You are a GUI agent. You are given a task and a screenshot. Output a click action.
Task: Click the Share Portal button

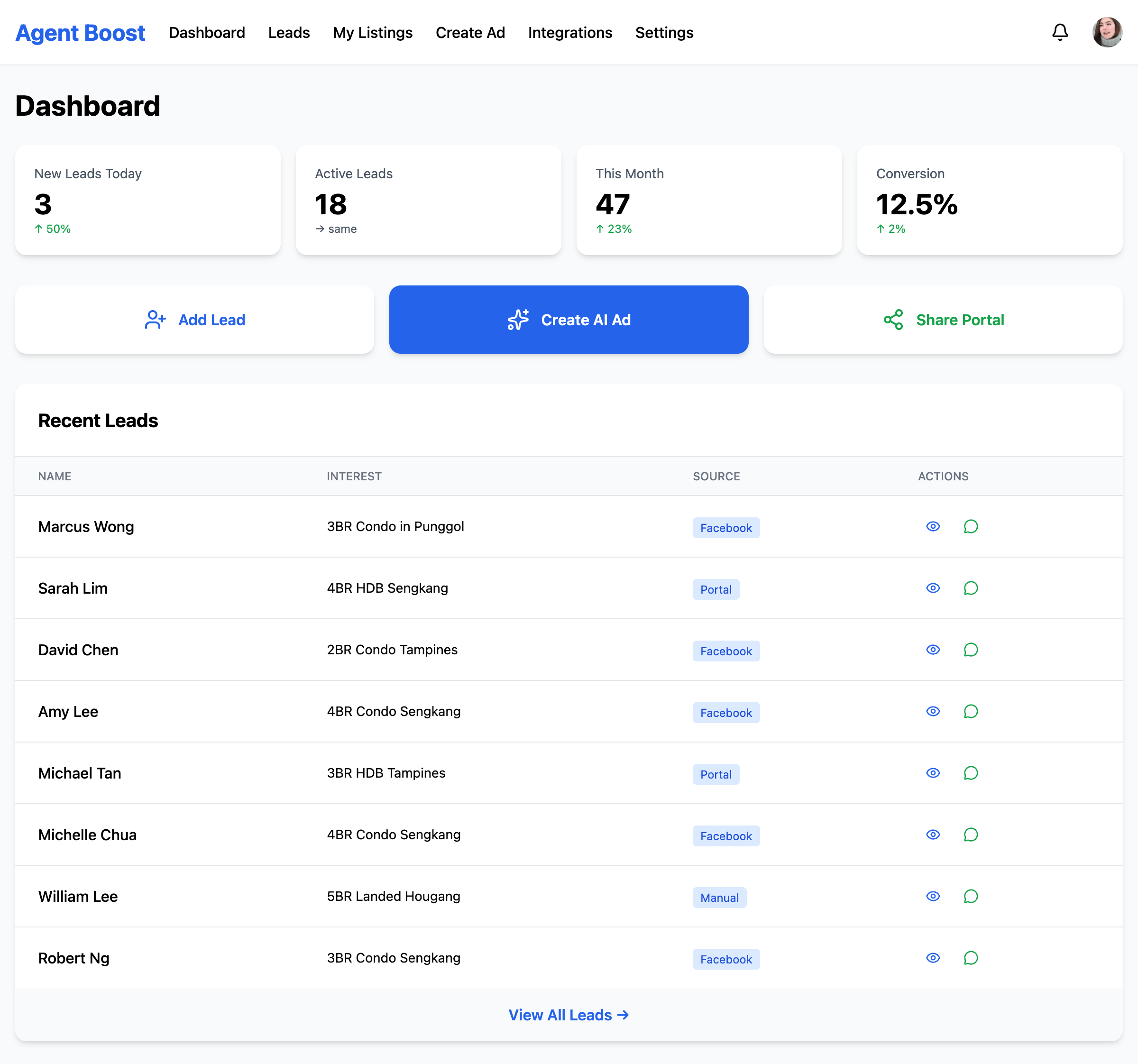click(x=943, y=320)
